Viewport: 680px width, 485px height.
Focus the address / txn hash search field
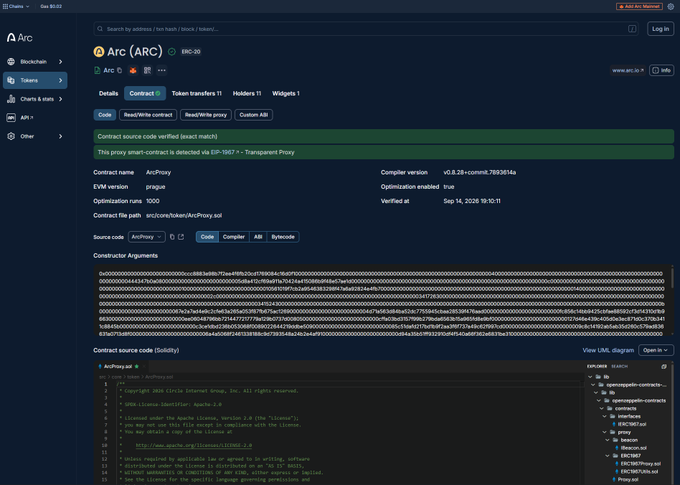coord(365,29)
